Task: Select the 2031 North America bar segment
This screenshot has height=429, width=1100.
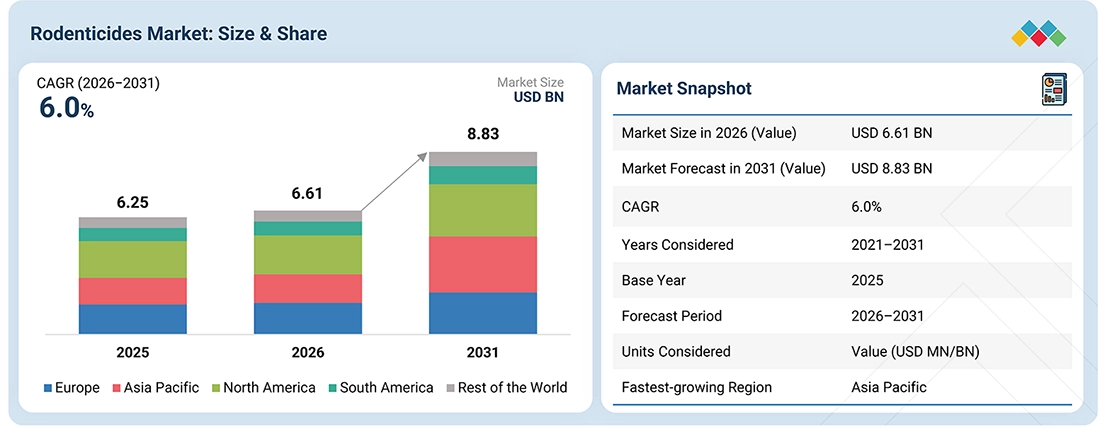Action: pyautogui.click(x=483, y=210)
